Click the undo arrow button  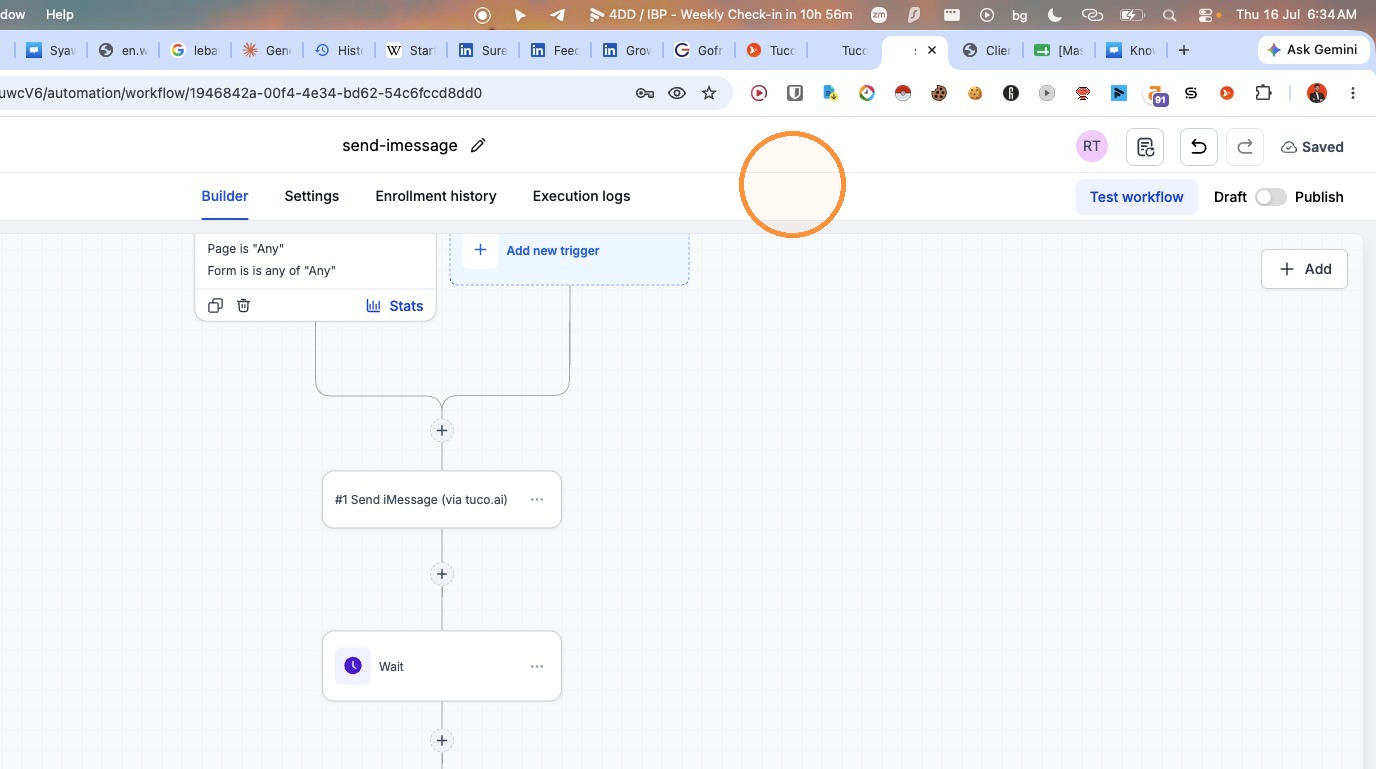[x=1198, y=147]
